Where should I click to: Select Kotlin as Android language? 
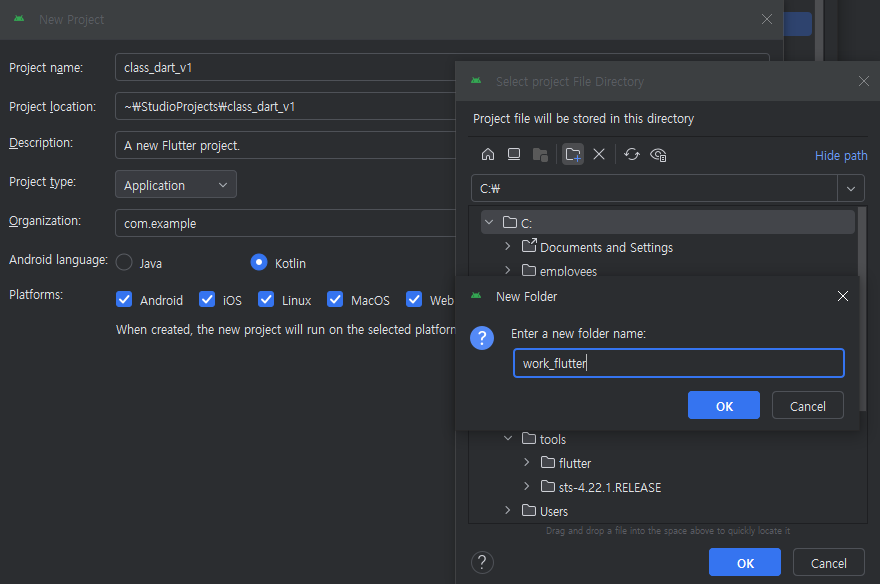tap(259, 262)
